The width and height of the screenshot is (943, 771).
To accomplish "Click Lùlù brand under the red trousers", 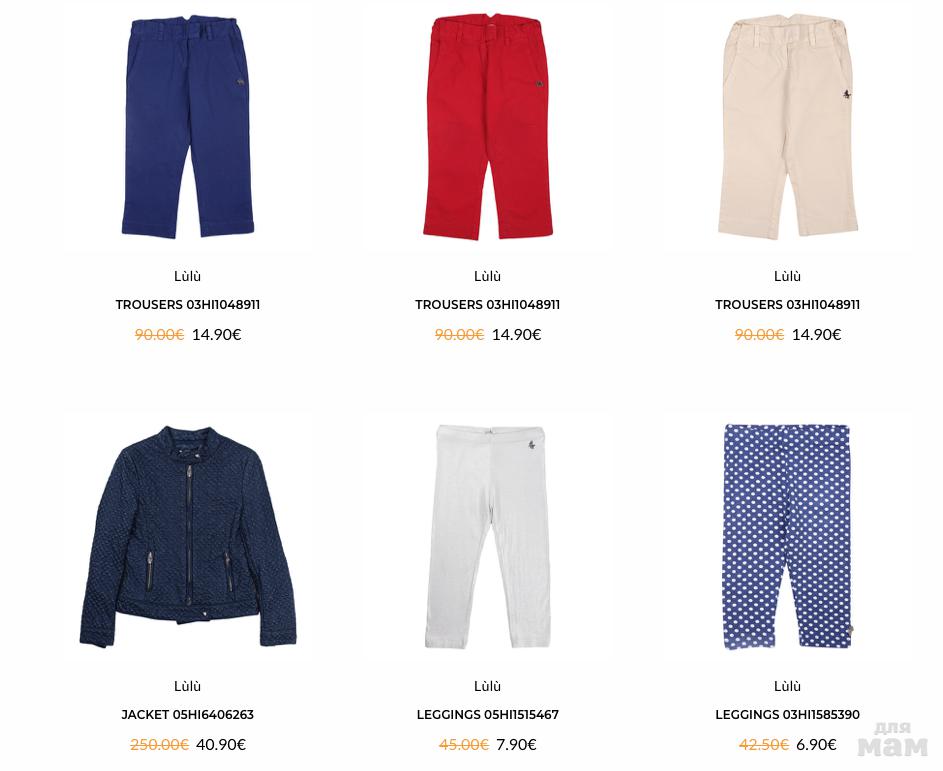I will coord(488,276).
